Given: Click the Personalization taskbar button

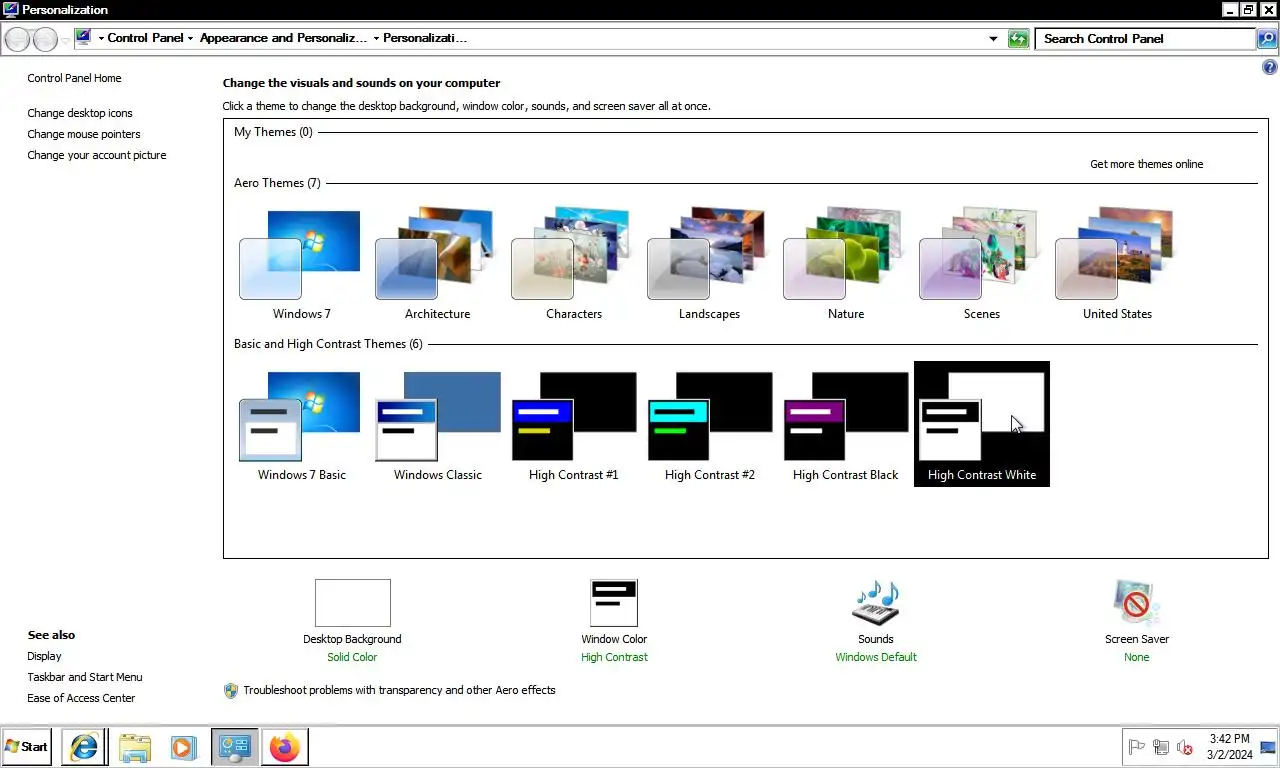Looking at the screenshot, I should coord(235,747).
